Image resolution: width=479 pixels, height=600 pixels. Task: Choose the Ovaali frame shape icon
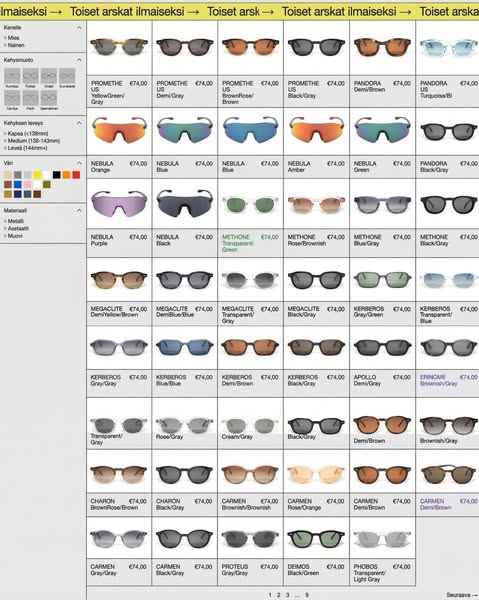point(49,76)
